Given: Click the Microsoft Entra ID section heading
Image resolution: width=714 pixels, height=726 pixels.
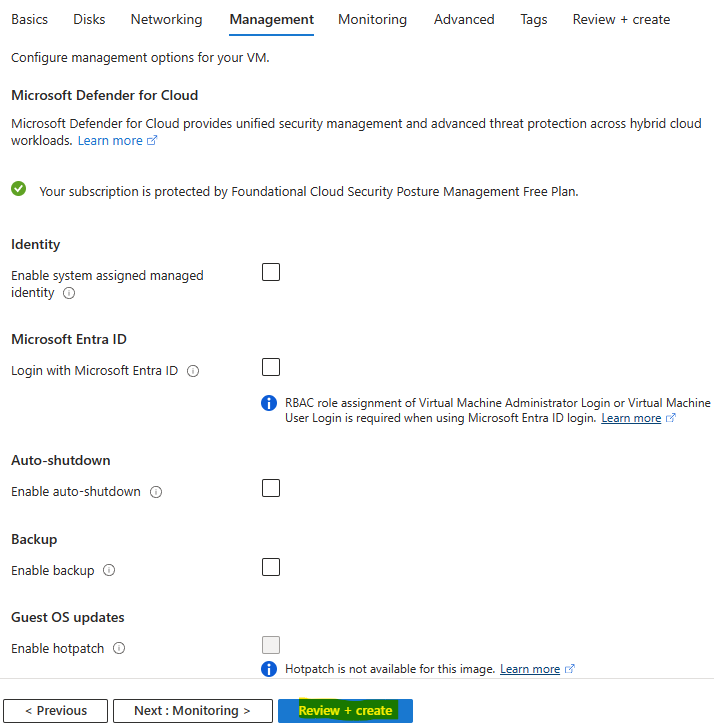Looking at the screenshot, I should coord(69,339).
